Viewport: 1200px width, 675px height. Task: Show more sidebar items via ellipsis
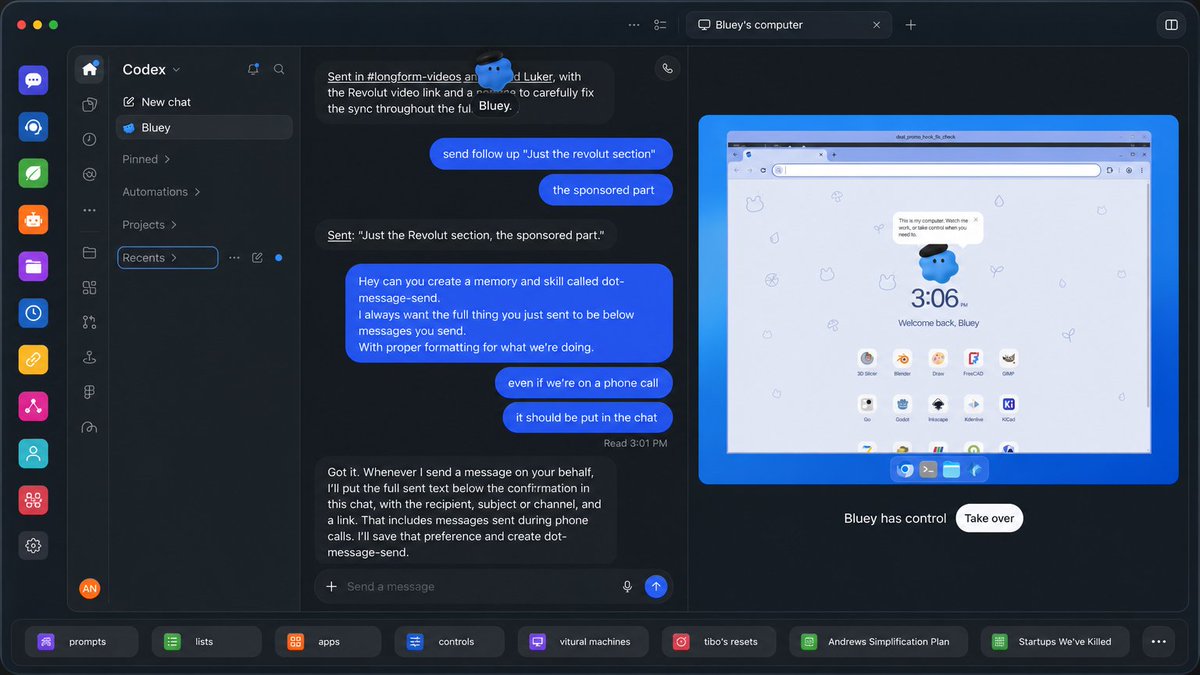(89, 210)
